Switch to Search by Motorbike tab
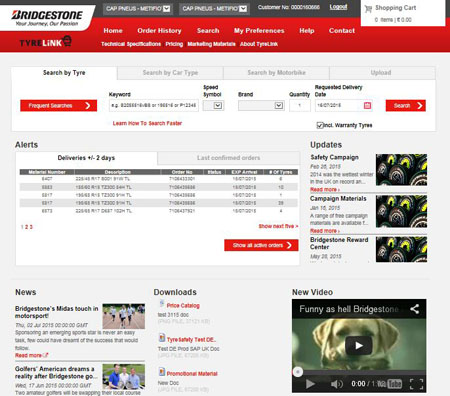 point(276,73)
